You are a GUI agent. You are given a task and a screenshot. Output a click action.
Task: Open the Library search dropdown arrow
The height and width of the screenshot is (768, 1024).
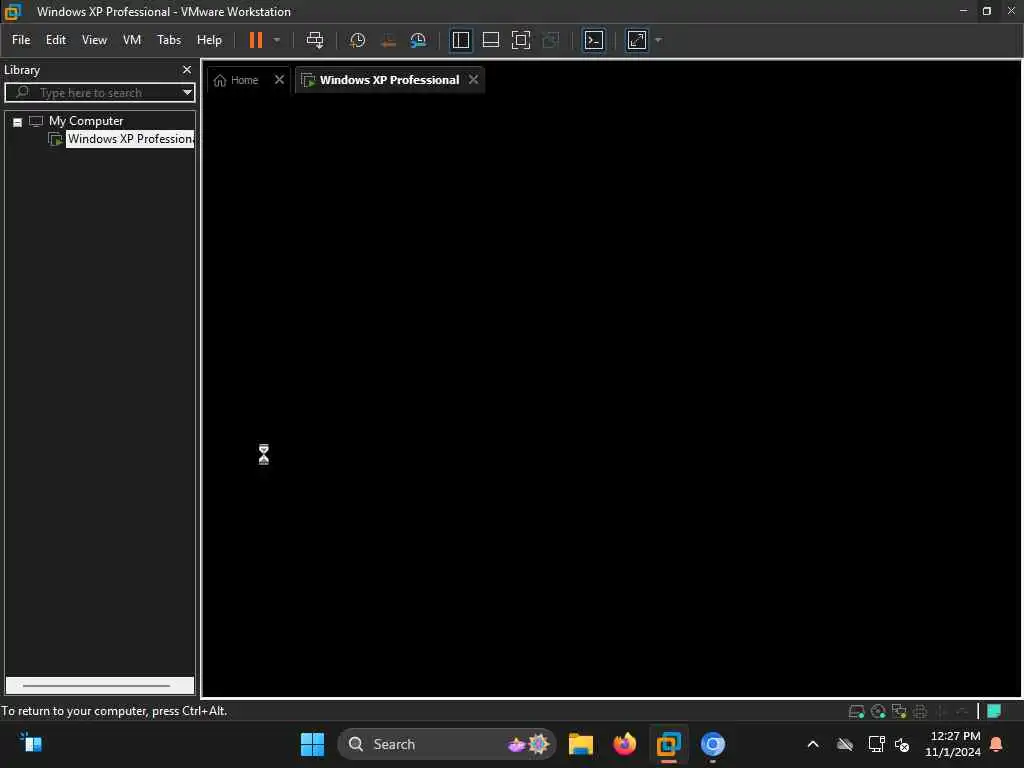[187, 93]
